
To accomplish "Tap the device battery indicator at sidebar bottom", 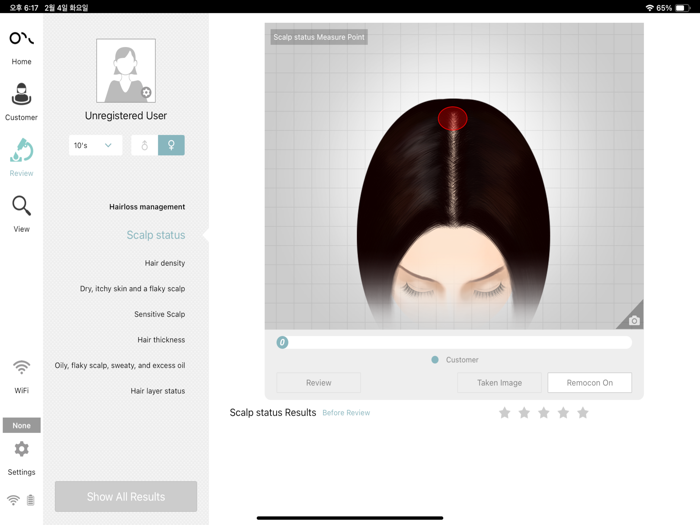I will click(30, 500).
